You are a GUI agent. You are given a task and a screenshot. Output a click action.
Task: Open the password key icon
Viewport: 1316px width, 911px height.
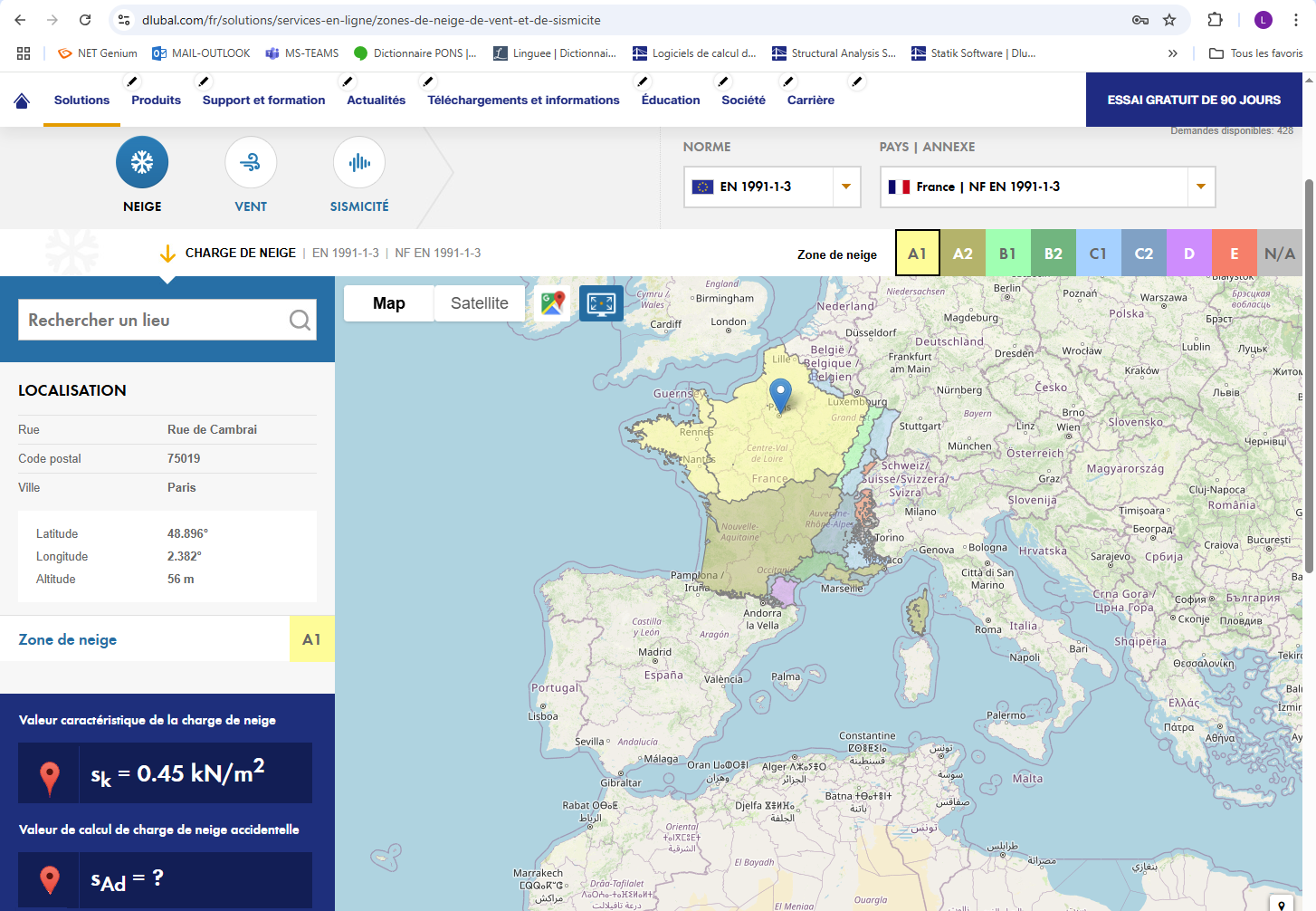[1140, 20]
